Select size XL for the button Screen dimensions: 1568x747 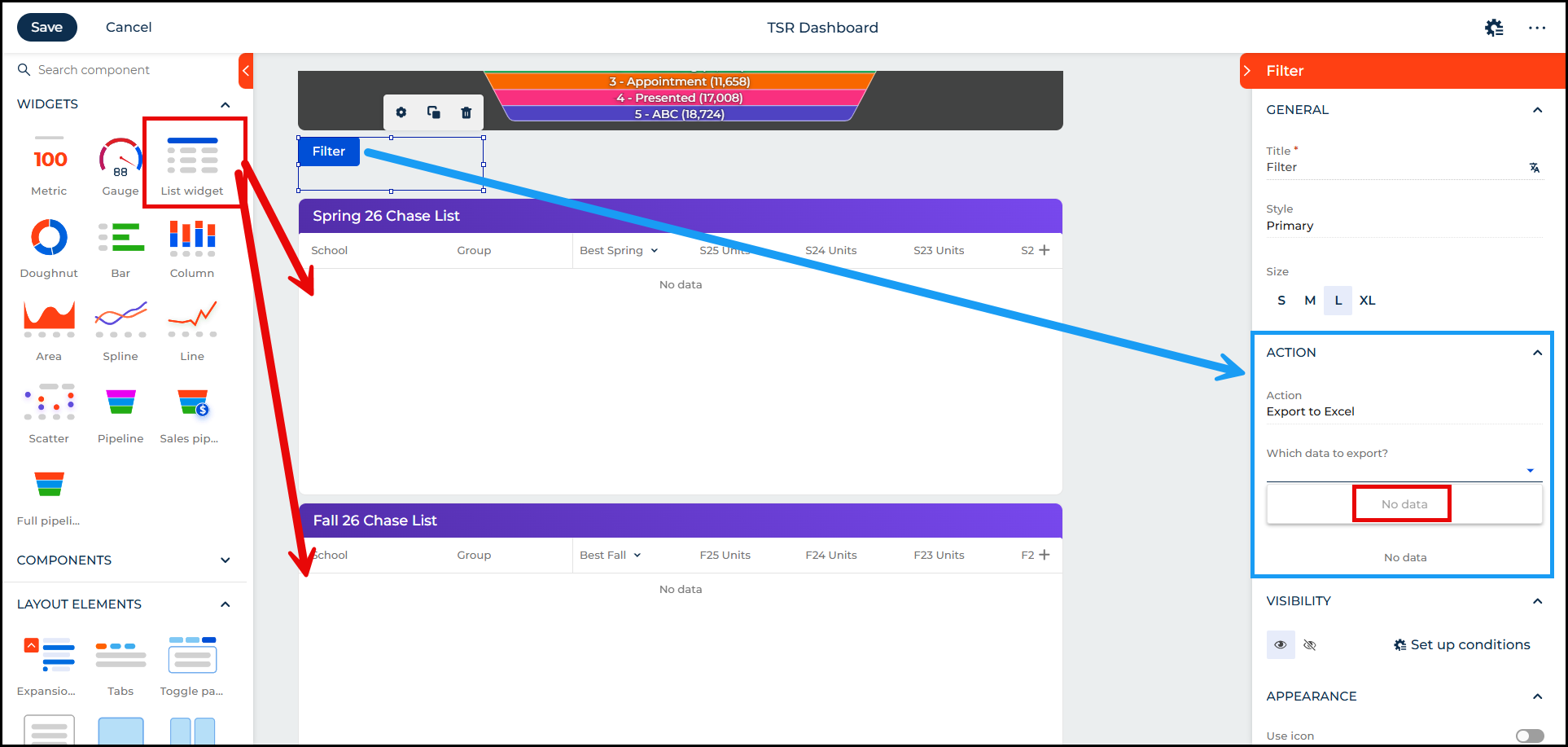[1367, 301]
